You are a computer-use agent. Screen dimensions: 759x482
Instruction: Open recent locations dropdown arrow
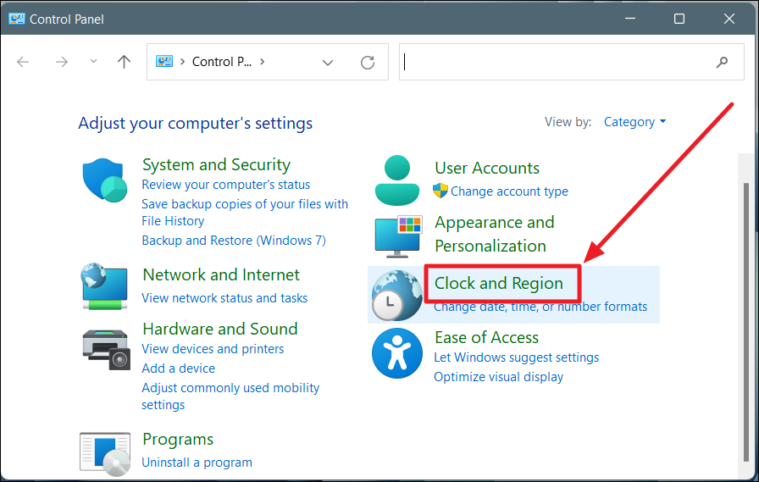point(93,61)
